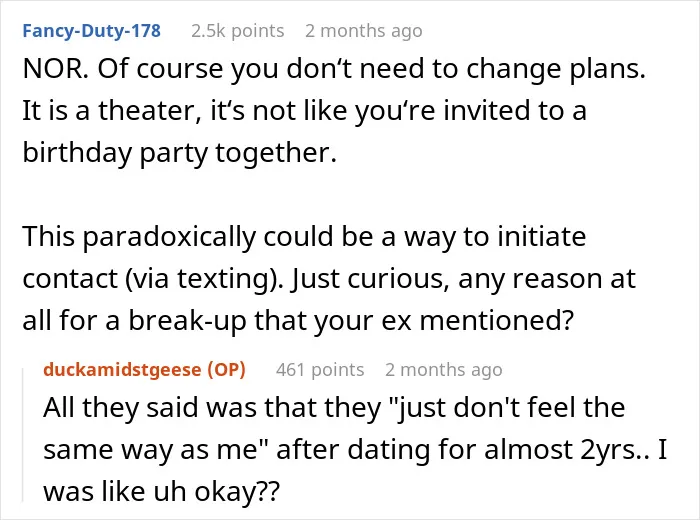Viewport: 700px width, 520px height.
Task: Open duckamidstgeese's user profile
Action: [x=122, y=370]
